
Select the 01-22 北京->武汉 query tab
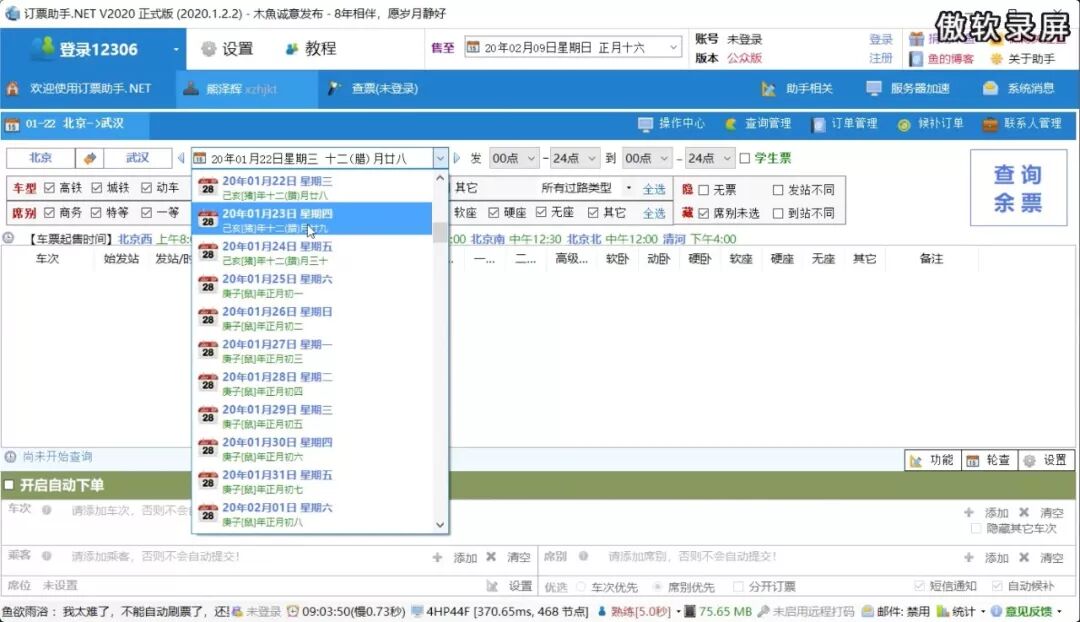[x=74, y=124]
